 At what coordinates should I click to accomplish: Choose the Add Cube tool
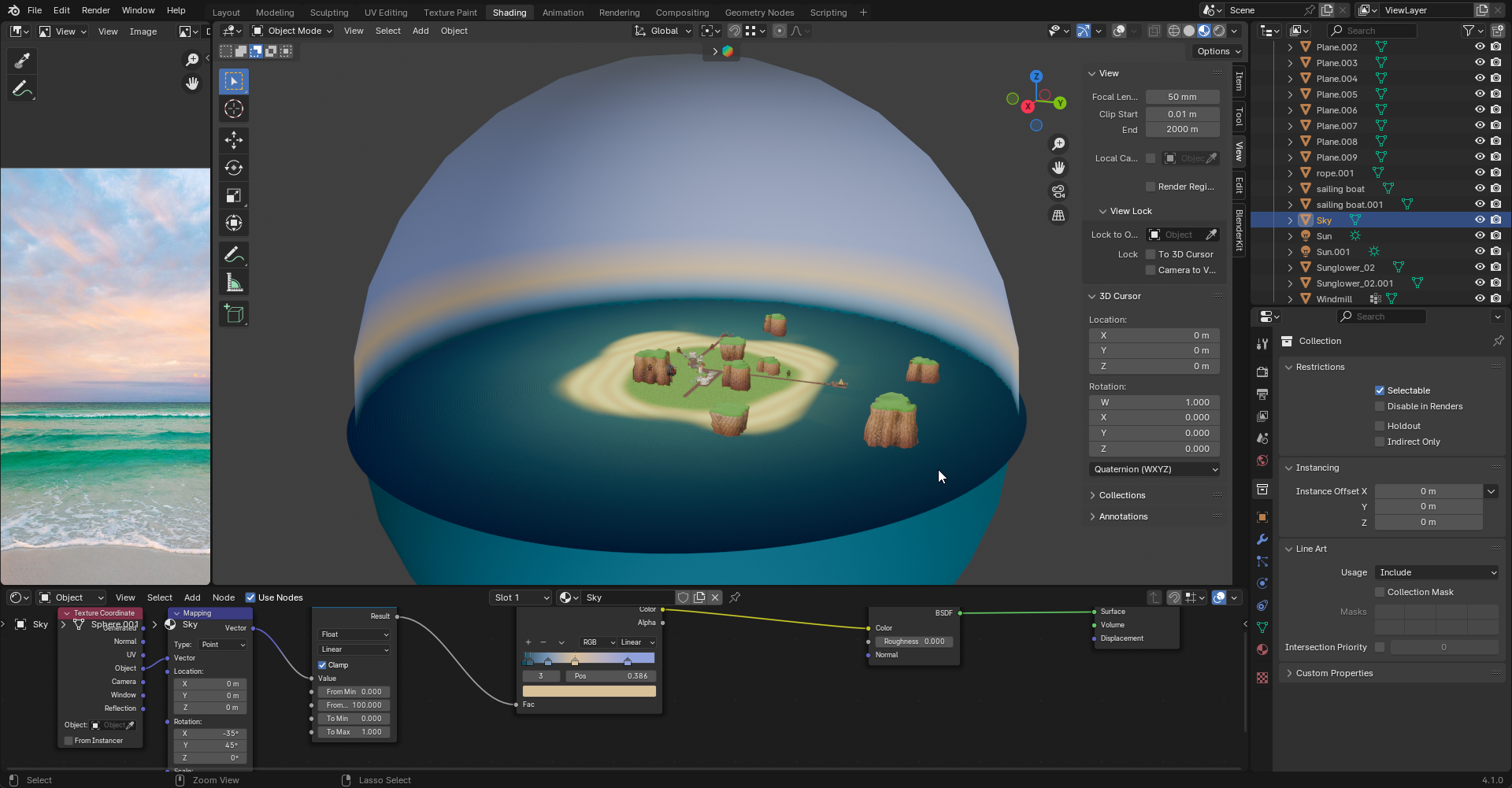click(234, 313)
